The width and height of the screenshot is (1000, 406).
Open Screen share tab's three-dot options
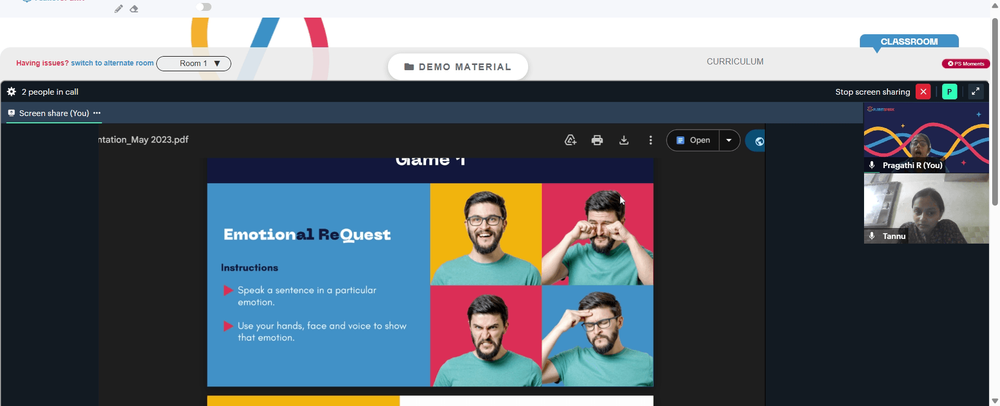[97, 113]
